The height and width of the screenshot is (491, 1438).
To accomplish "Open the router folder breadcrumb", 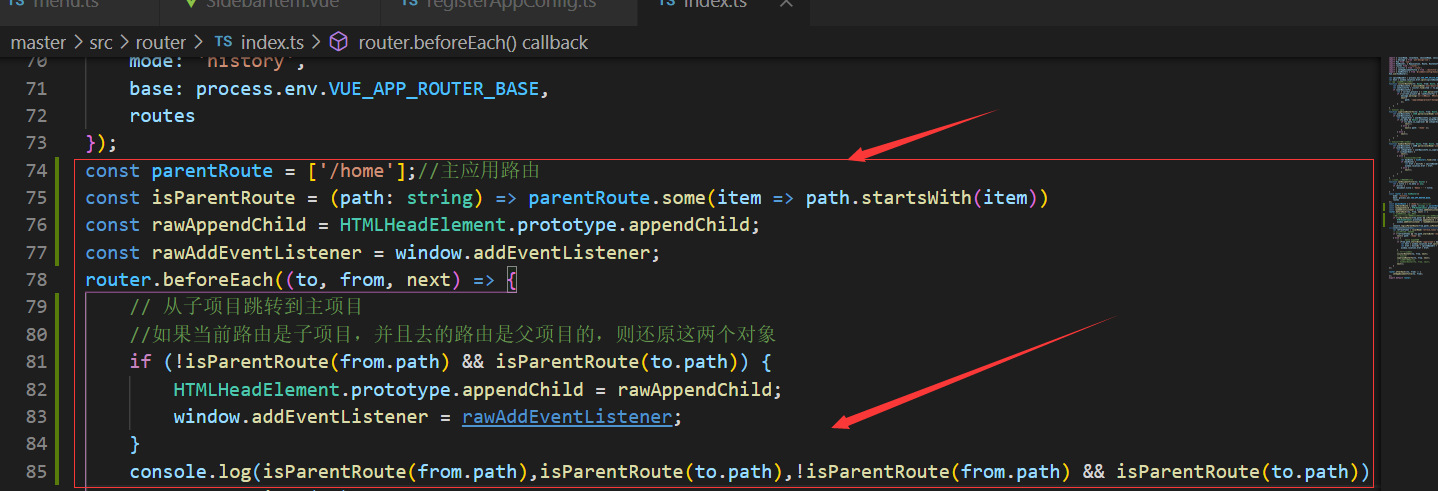I will tap(161, 42).
